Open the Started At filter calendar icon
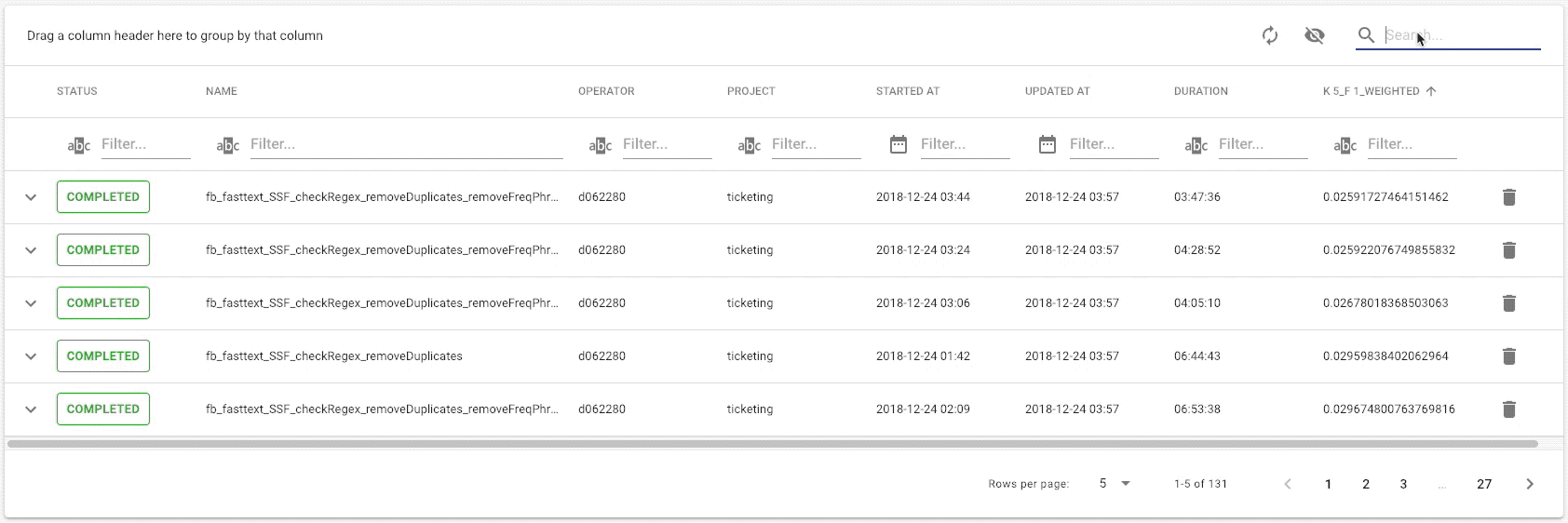The width and height of the screenshot is (1568, 523). pos(898,144)
